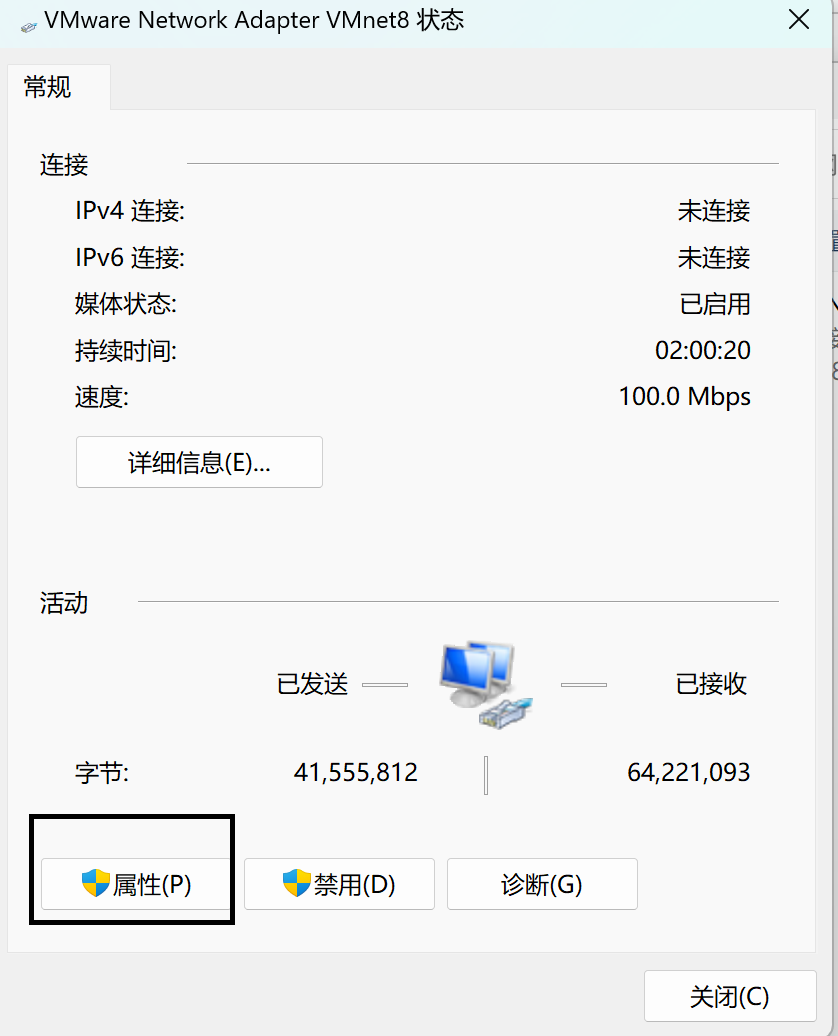This screenshot has height=1036, width=838.
Task: Click the IPv4 连接 label
Action: [130, 211]
